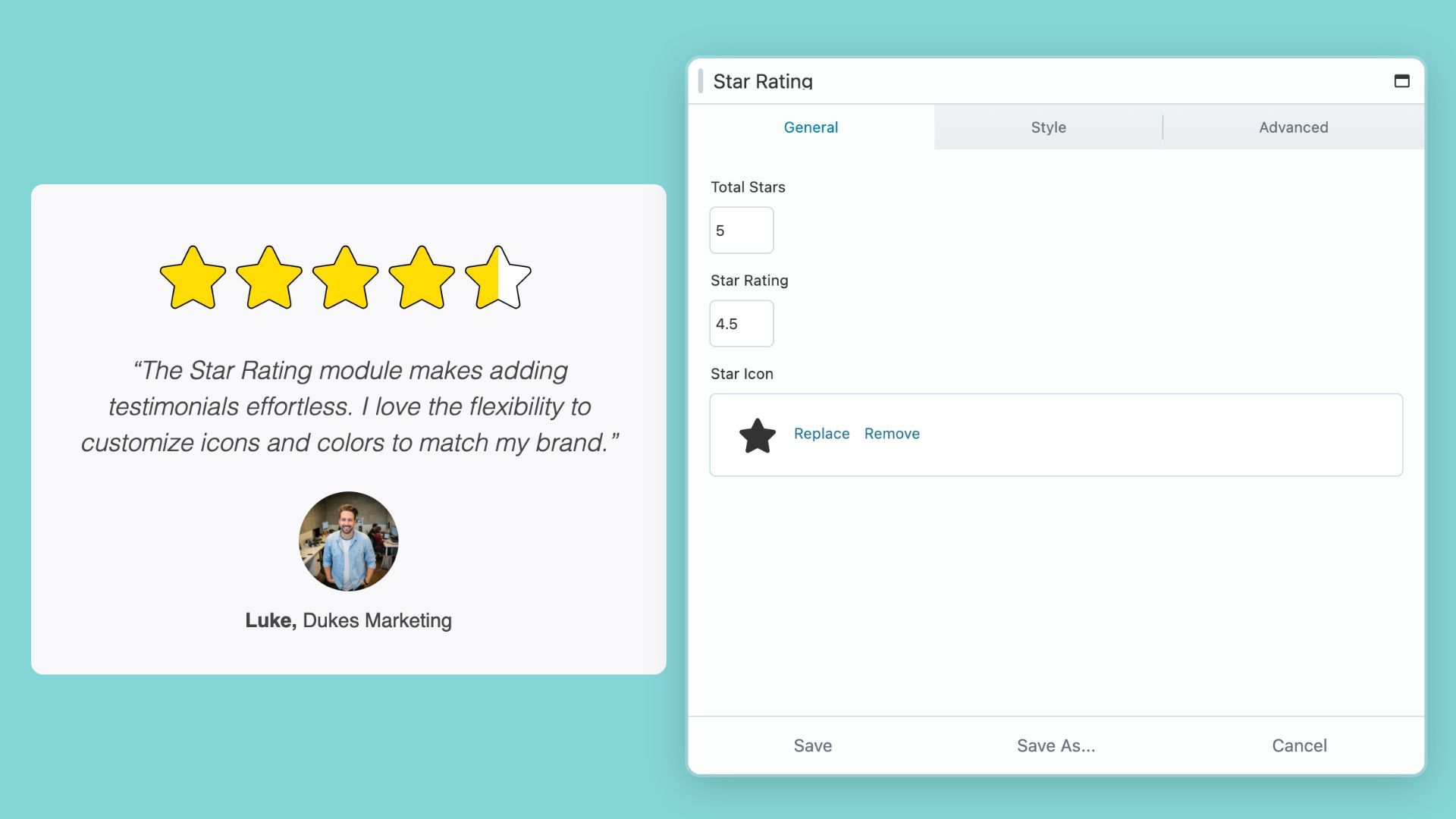Select the General tab

tap(811, 127)
